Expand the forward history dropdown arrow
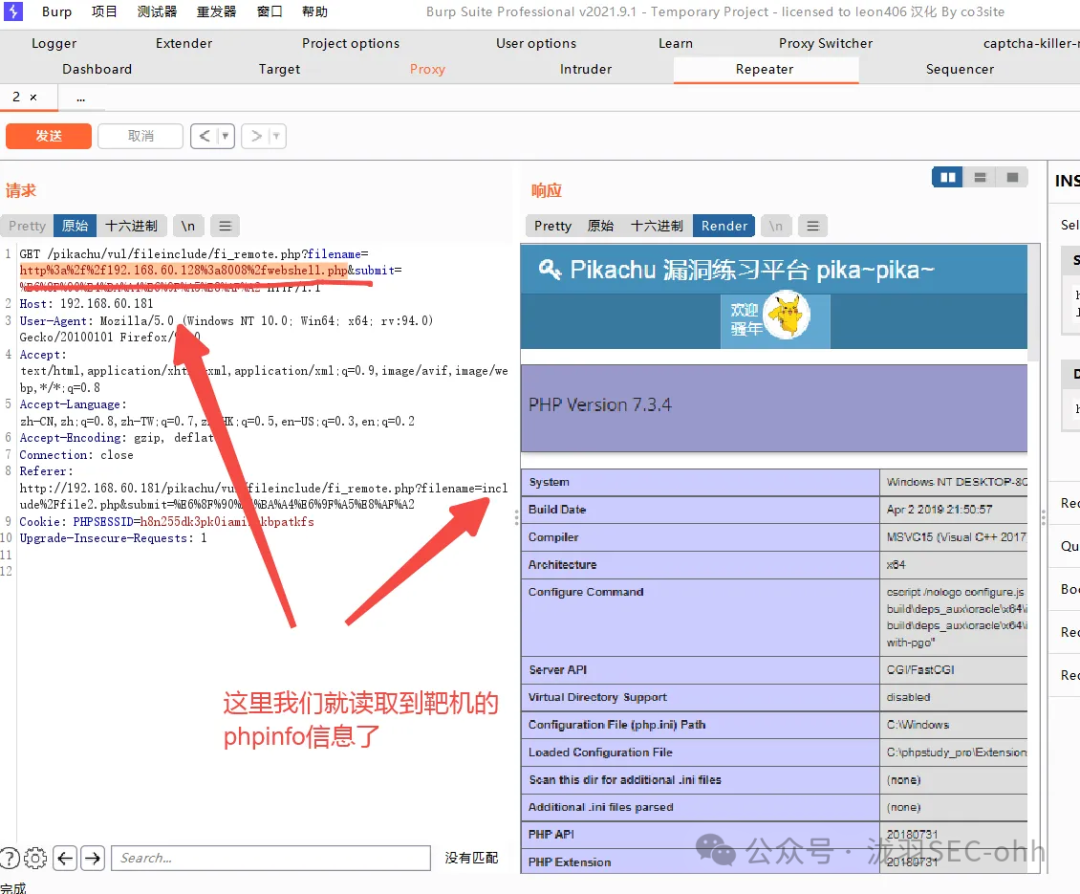The width and height of the screenshot is (1080, 894). click(x=276, y=136)
